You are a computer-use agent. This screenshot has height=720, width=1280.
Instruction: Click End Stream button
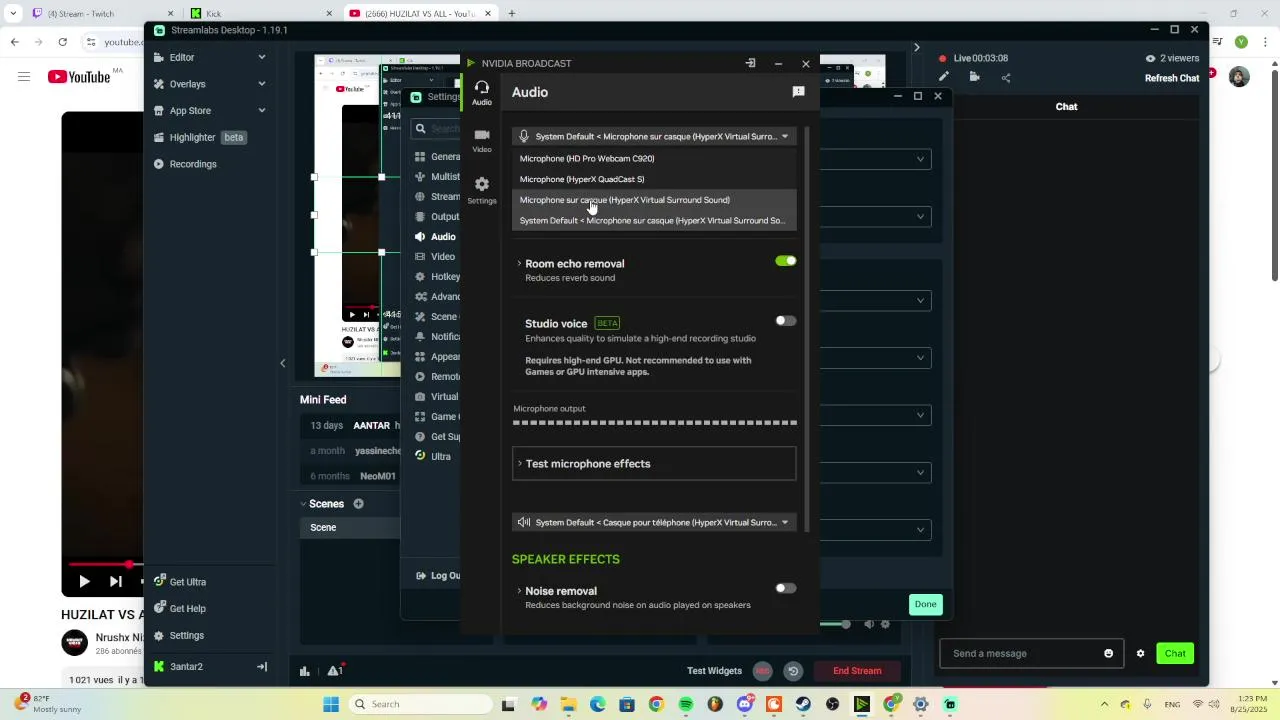(x=857, y=671)
